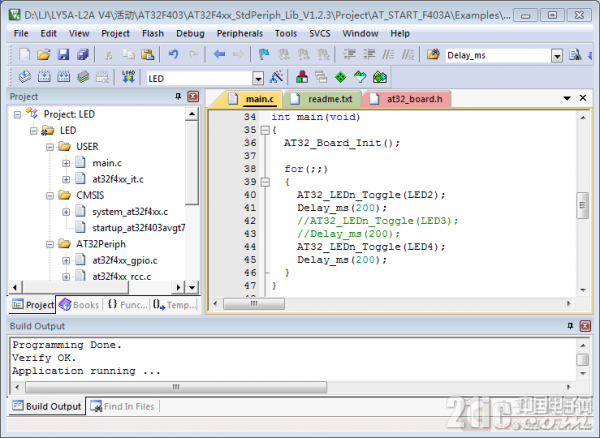Click the editor vertical scrollbar thumb
The height and width of the screenshot is (438, 600).
[582, 205]
